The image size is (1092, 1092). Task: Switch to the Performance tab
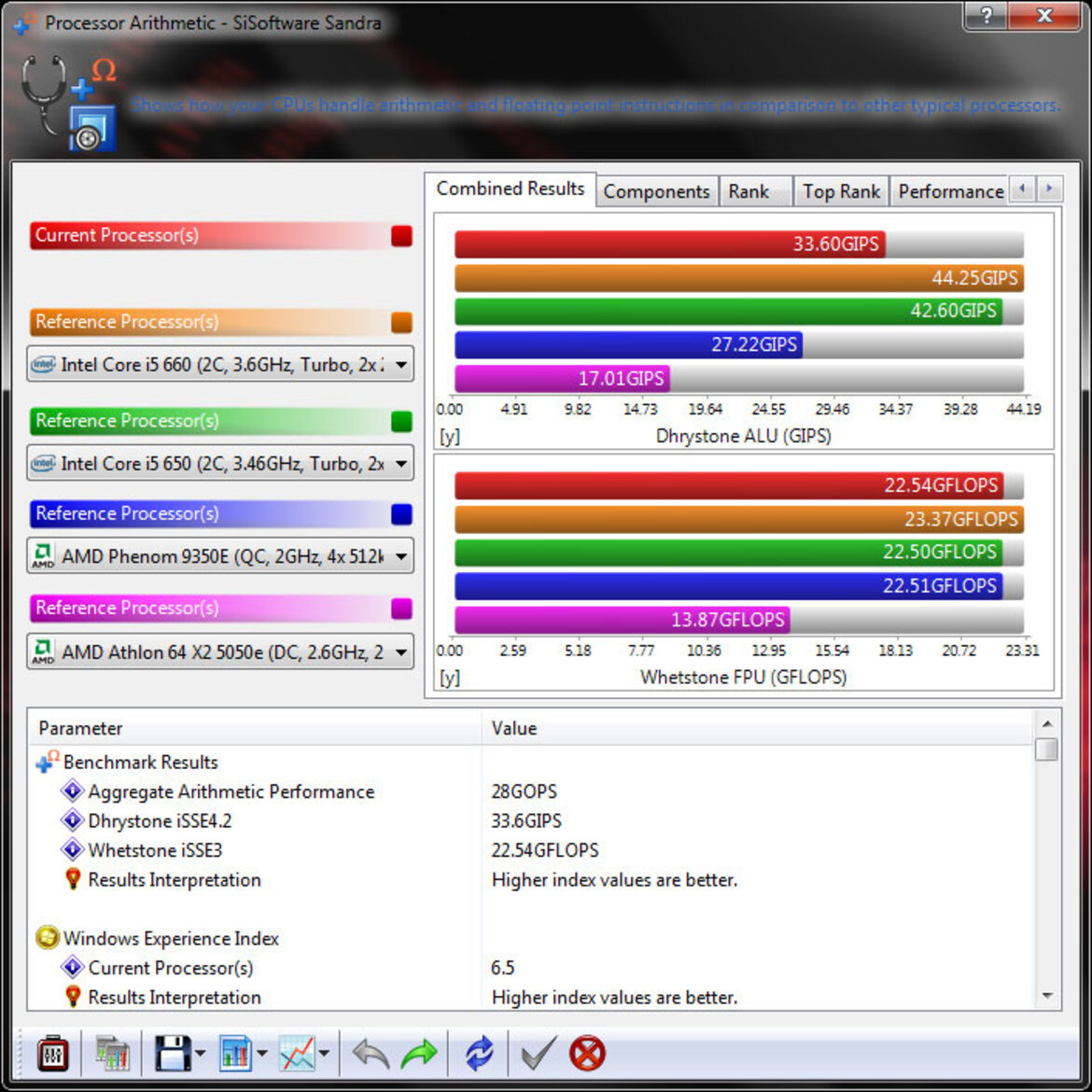coord(950,191)
